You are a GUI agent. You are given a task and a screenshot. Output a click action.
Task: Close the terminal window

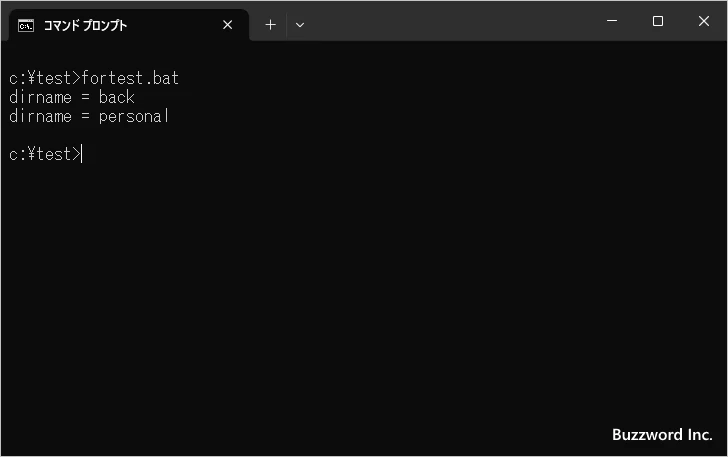click(704, 21)
